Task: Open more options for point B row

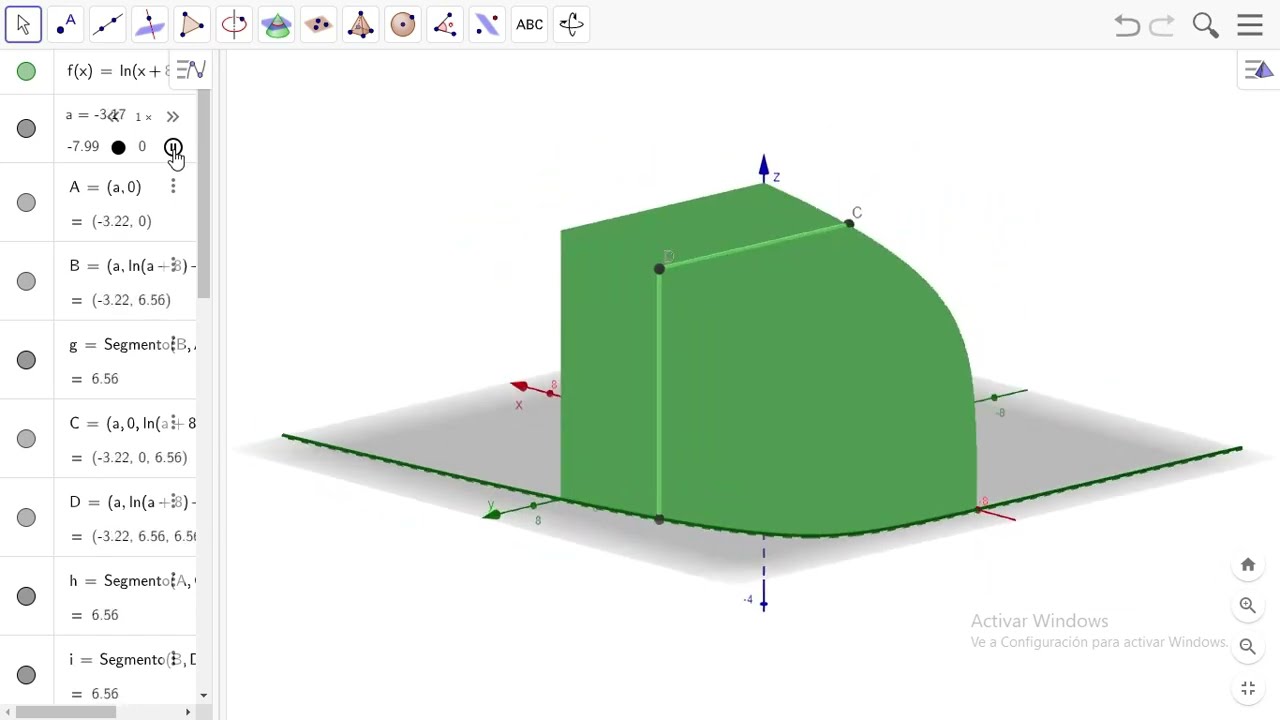Action: pos(173,266)
